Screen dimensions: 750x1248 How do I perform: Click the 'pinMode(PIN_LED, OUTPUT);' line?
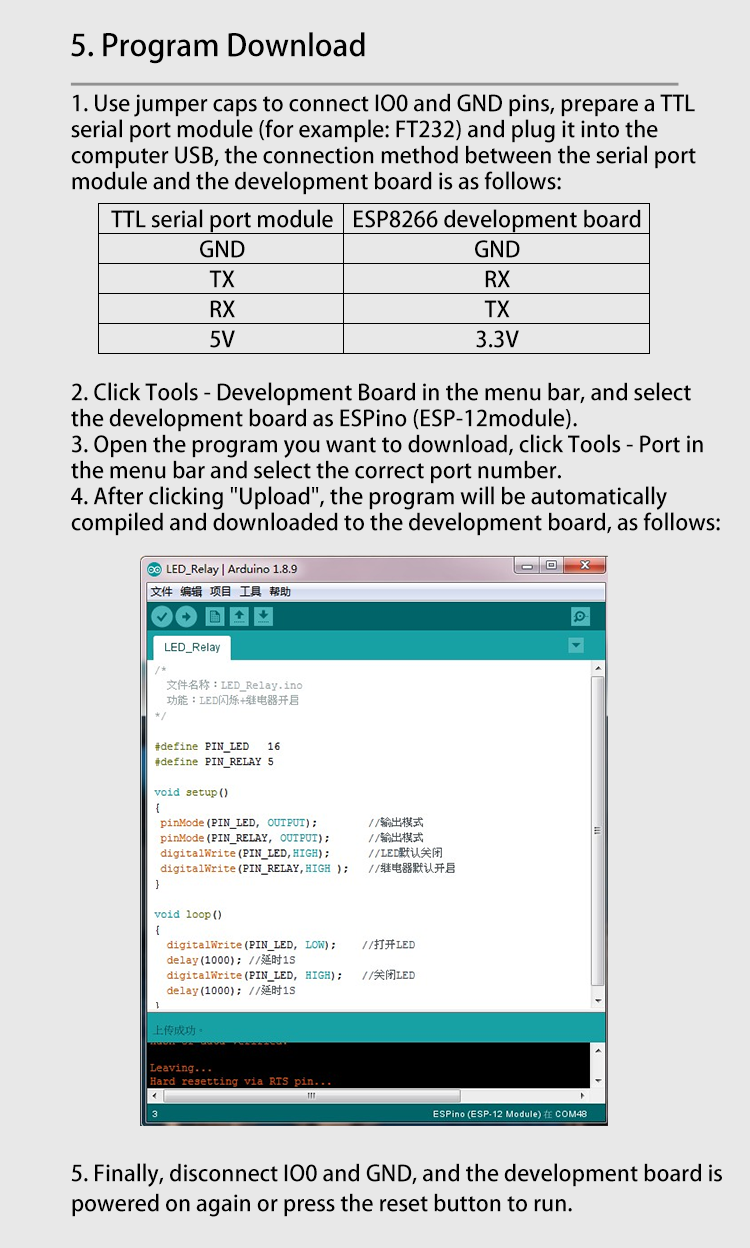pyautogui.click(x=238, y=823)
